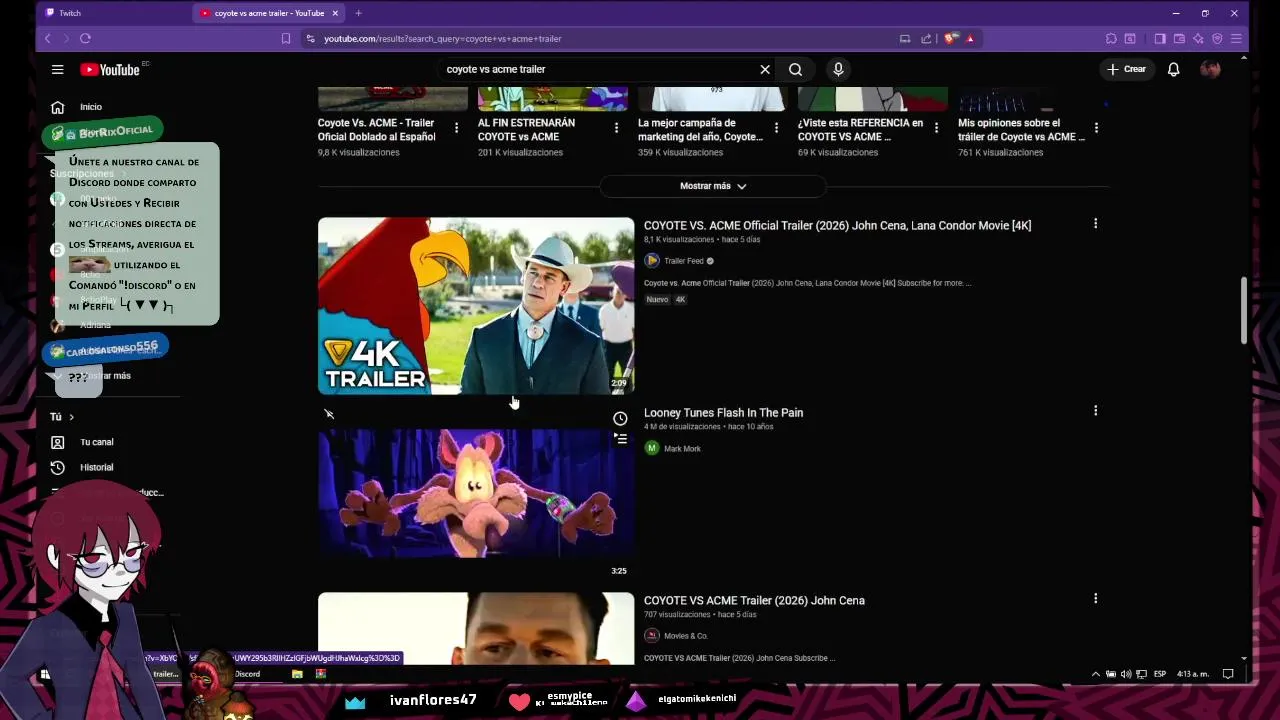Screen dimensions: 1280x720
Task: Open the volume control in system tray
Action: (x=1126, y=674)
